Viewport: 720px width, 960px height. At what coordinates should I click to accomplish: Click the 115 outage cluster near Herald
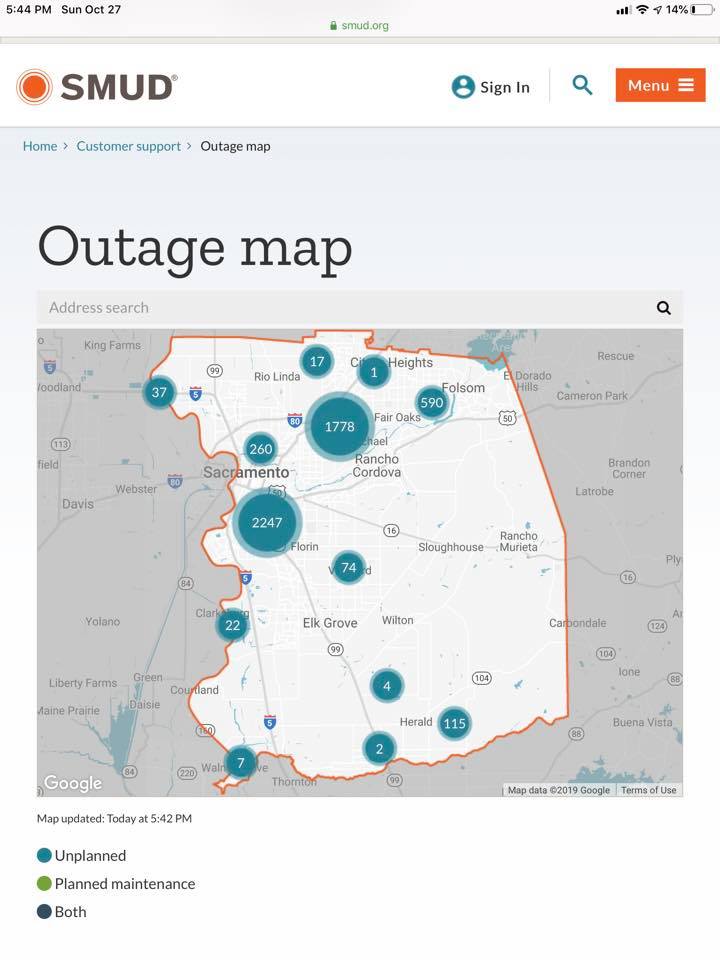tap(454, 723)
